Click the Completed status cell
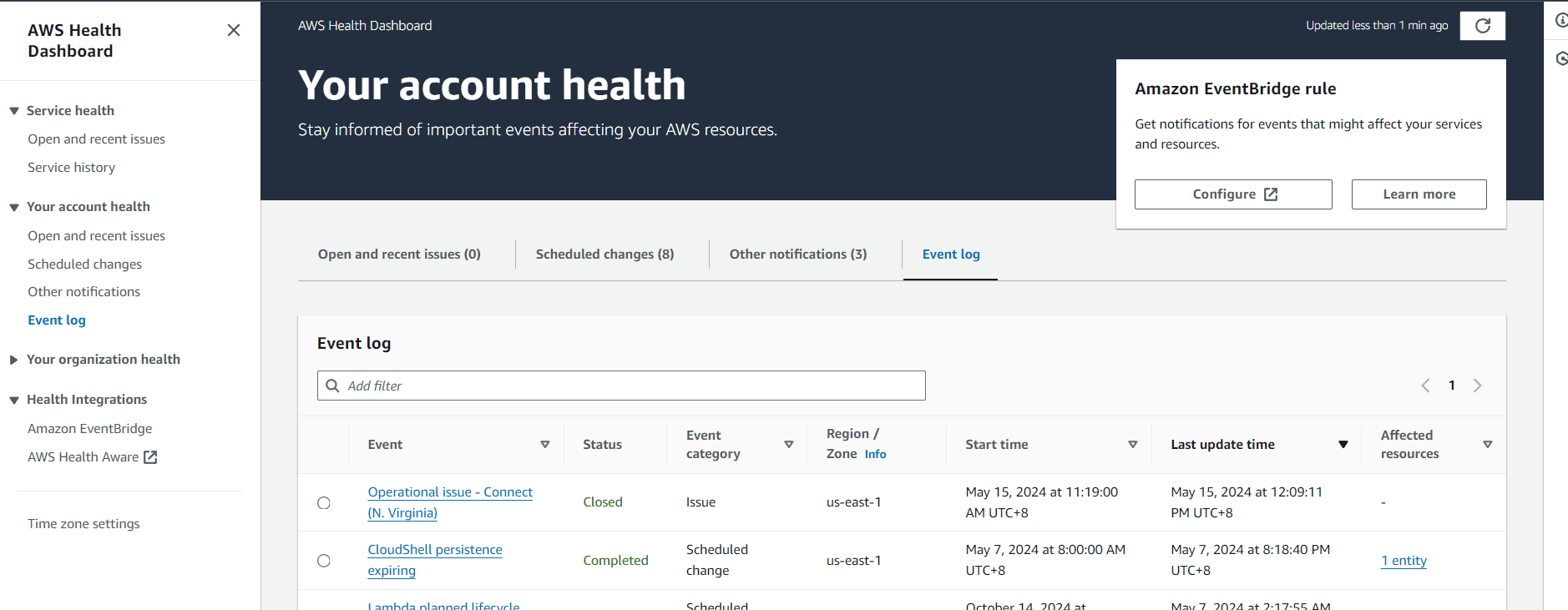 (x=615, y=561)
